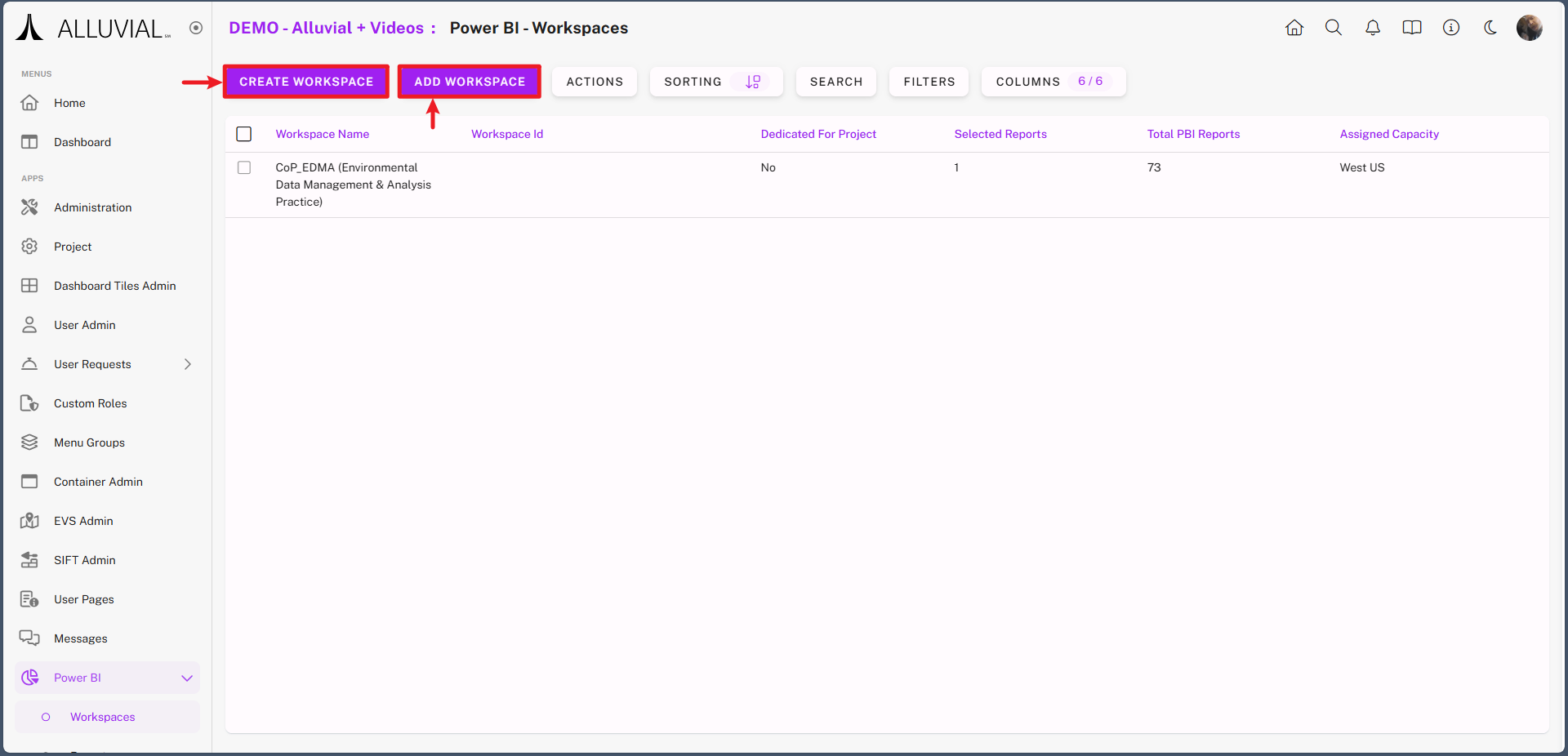Select the CoP_EDMA workspace row checkbox
Screen dimensions: 1568x756
pyautogui.click(x=244, y=167)
